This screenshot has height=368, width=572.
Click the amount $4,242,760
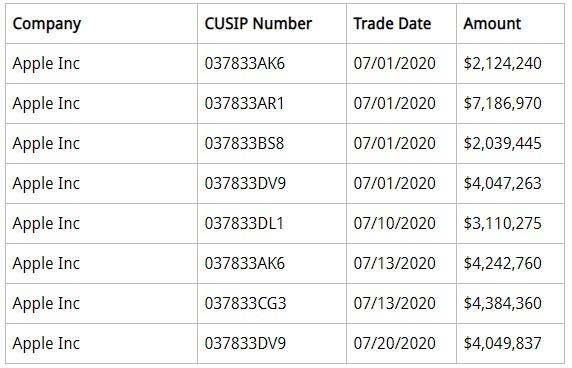coord(502,263)
